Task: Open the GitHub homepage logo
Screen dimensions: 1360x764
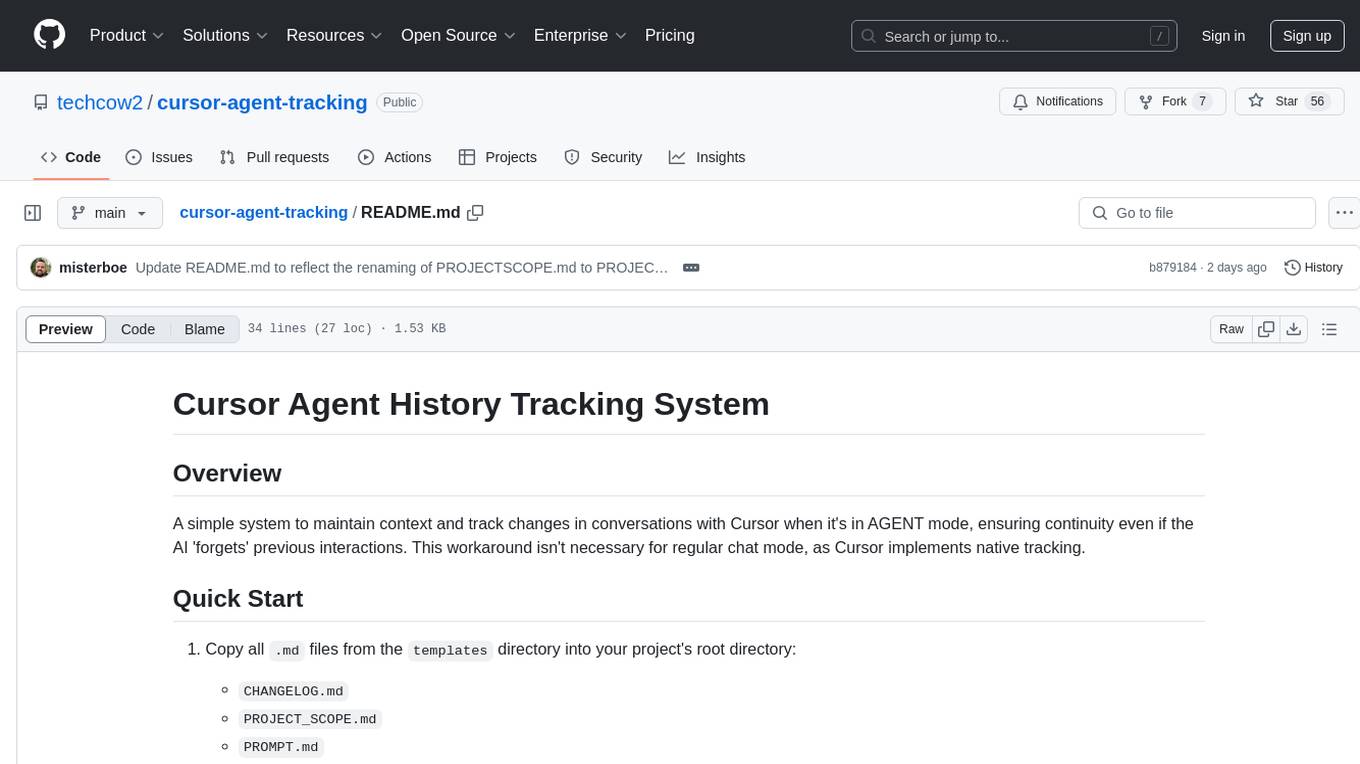Action: 50,35
